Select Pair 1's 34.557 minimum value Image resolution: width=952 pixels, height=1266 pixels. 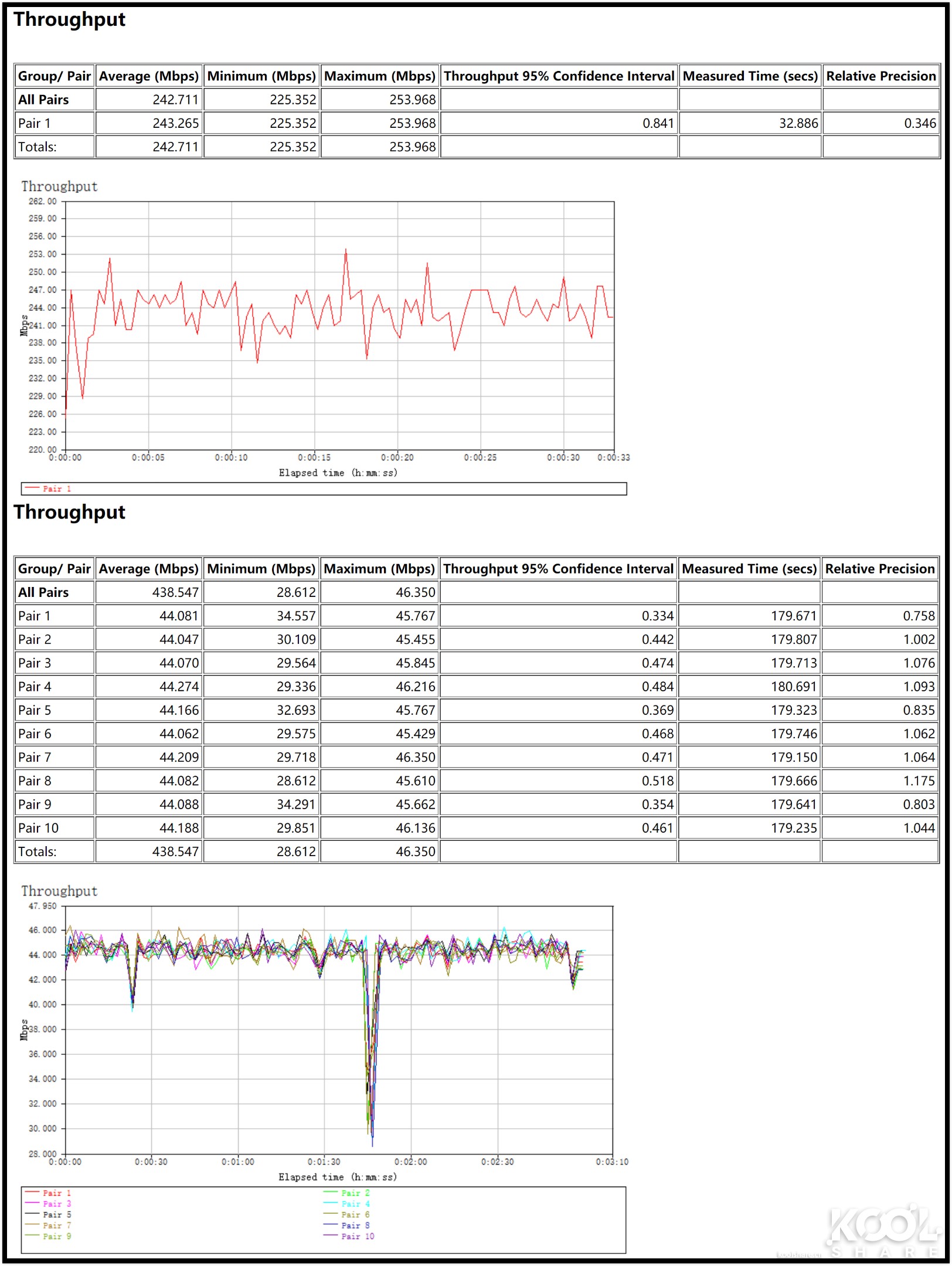(x=296, y=616)
